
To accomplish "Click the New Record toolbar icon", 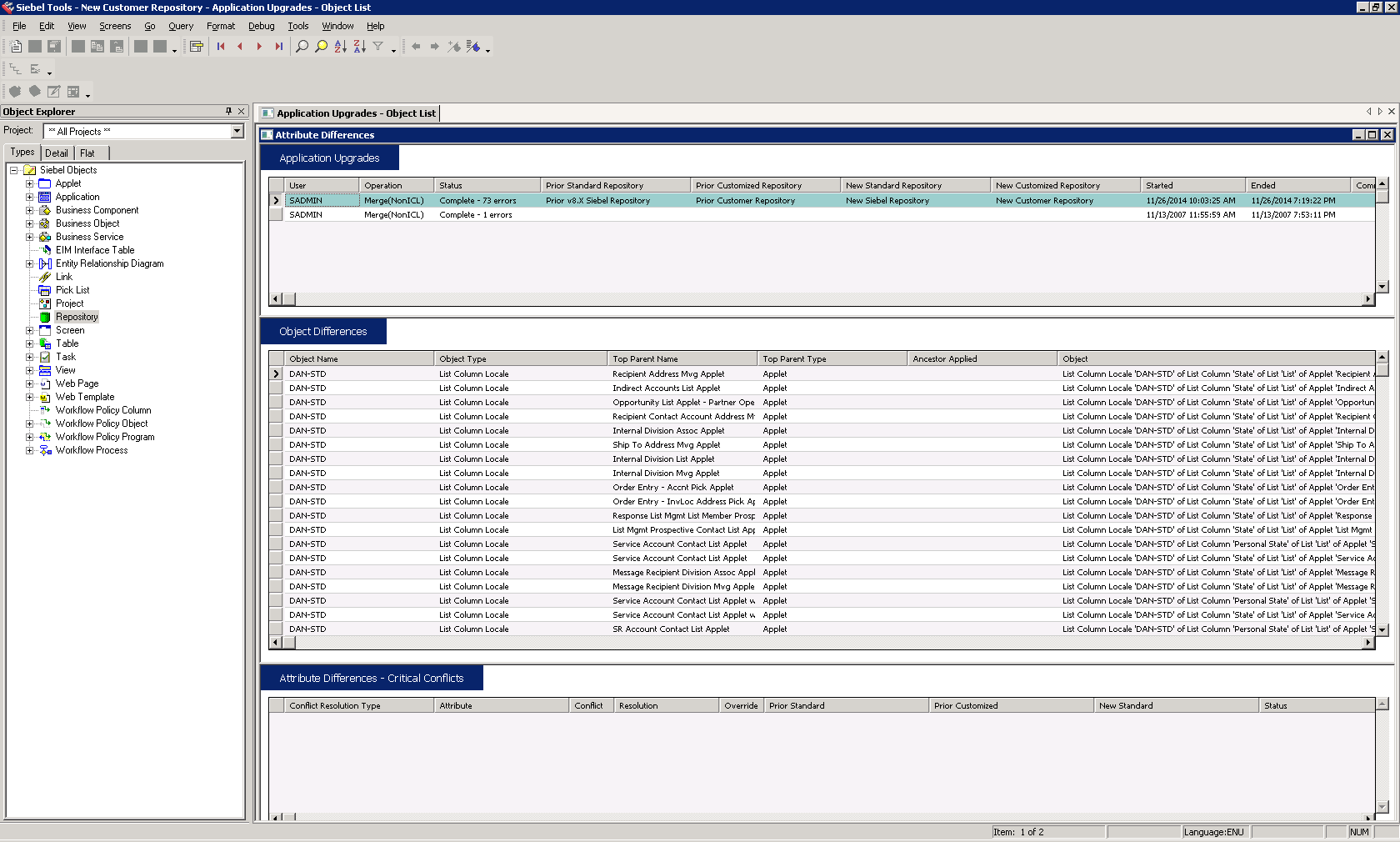I will [17, 47].
